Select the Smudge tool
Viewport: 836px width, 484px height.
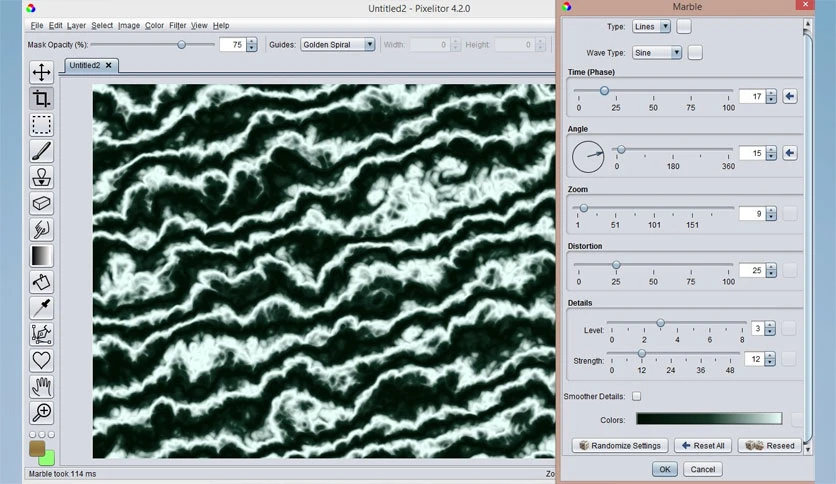pyautogui.click(x=41, y=229)
